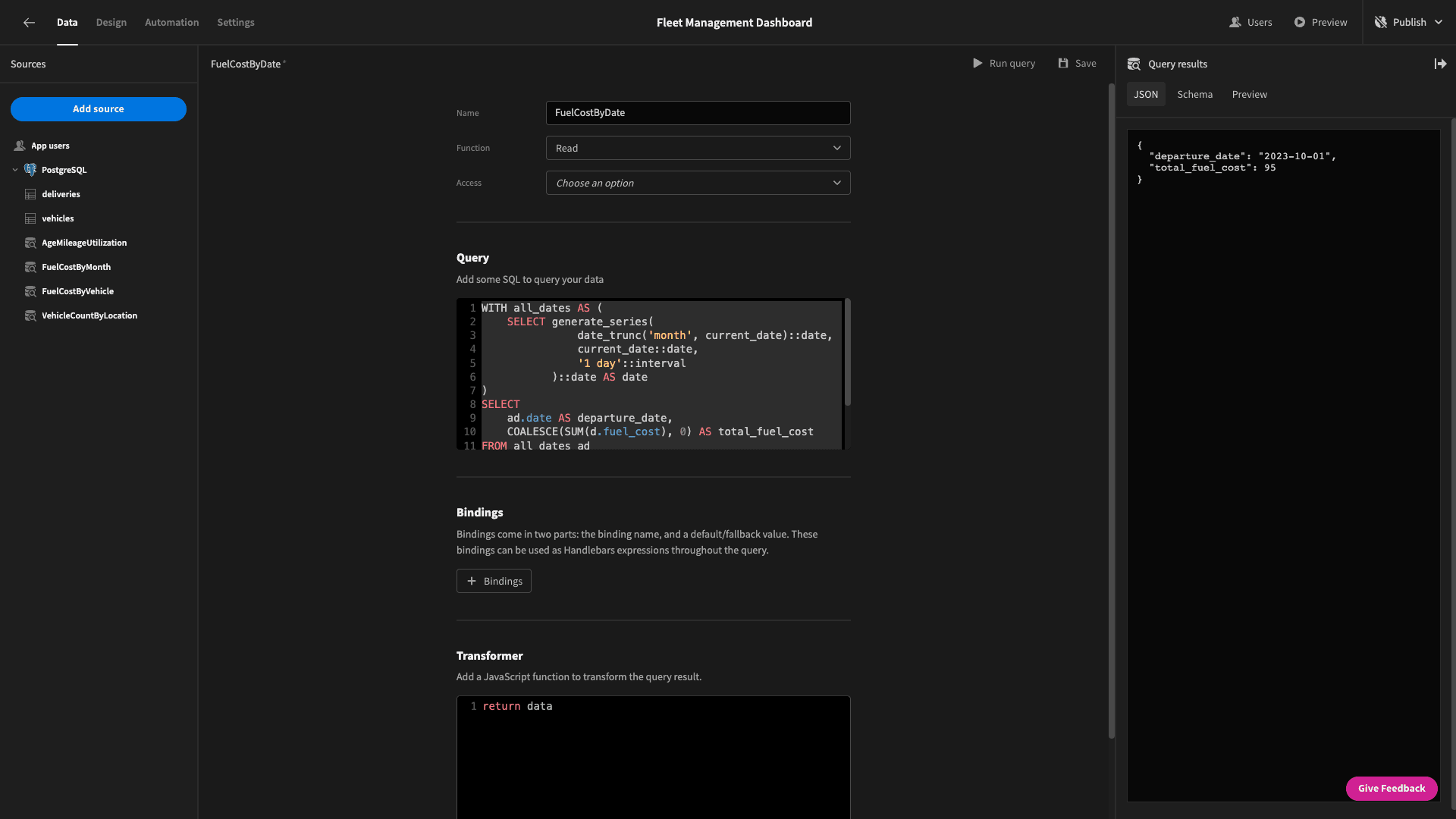Click the Save disk icon
The height and width of the screenshot is (819, 1456).
1063,63
